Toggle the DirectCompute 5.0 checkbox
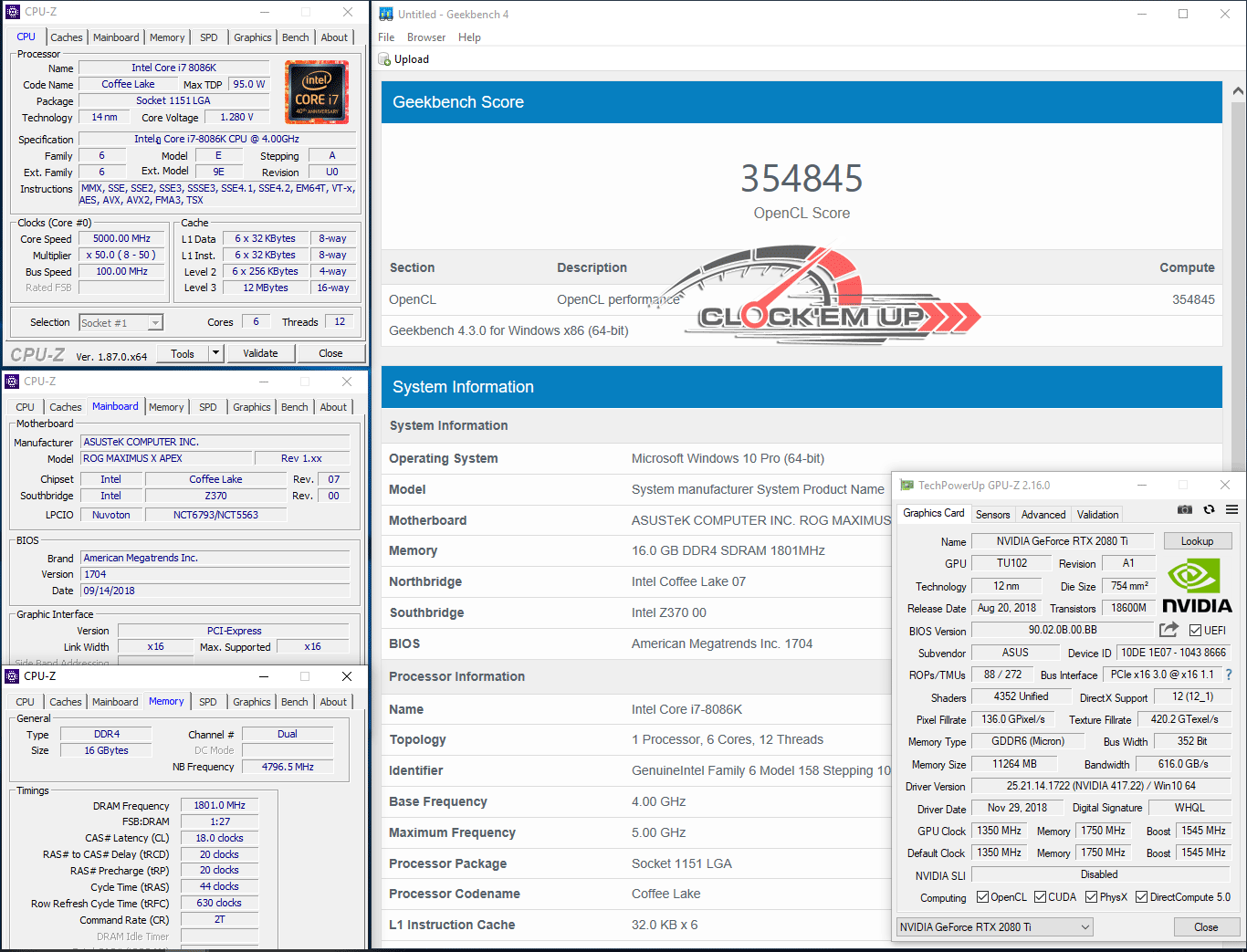Viewport: 1247px width, 952px height. coord(1141,897)
